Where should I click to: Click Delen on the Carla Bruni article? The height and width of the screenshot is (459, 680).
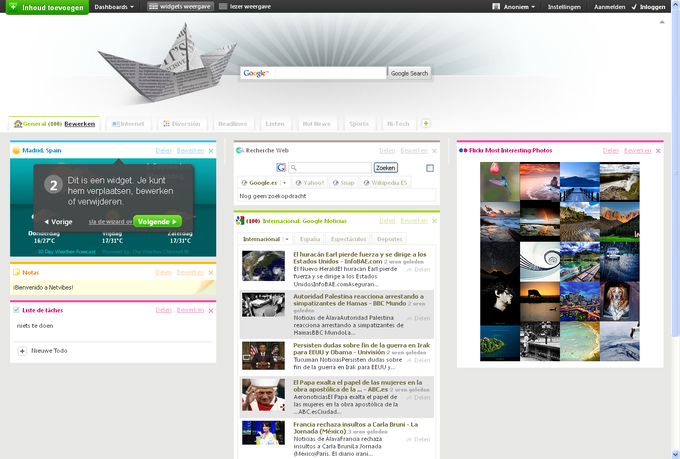click(x=418, y=439)
